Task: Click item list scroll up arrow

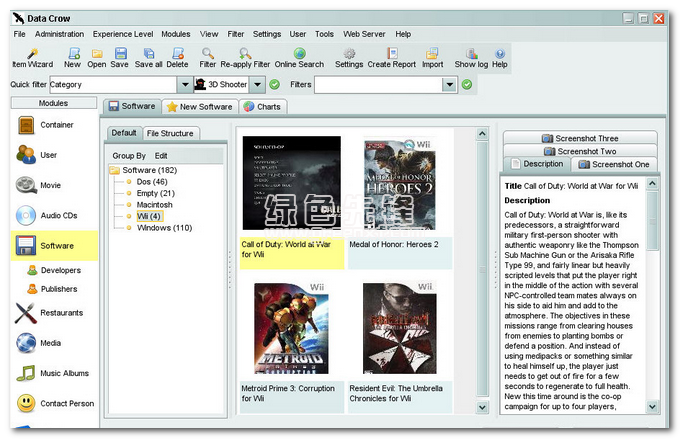Action: coord(482,134)
